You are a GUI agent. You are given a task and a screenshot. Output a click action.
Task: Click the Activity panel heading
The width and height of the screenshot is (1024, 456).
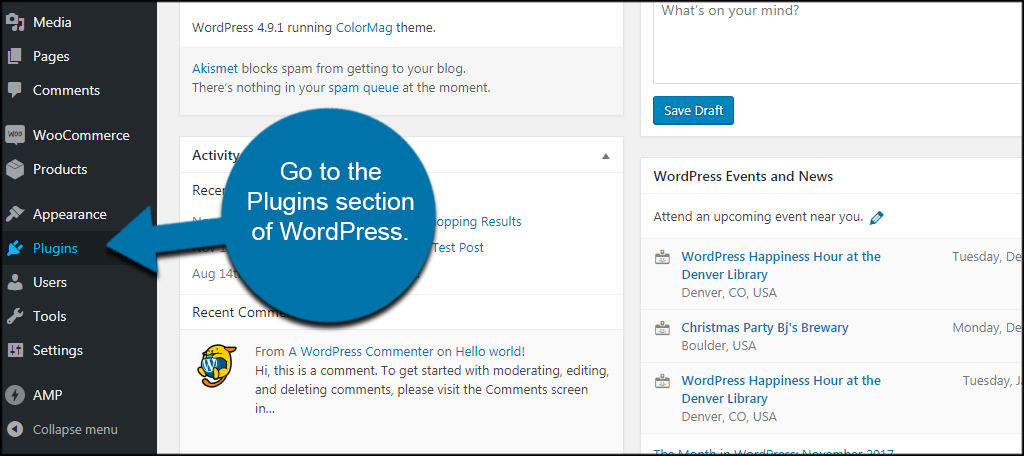click(x=215, y=155)
